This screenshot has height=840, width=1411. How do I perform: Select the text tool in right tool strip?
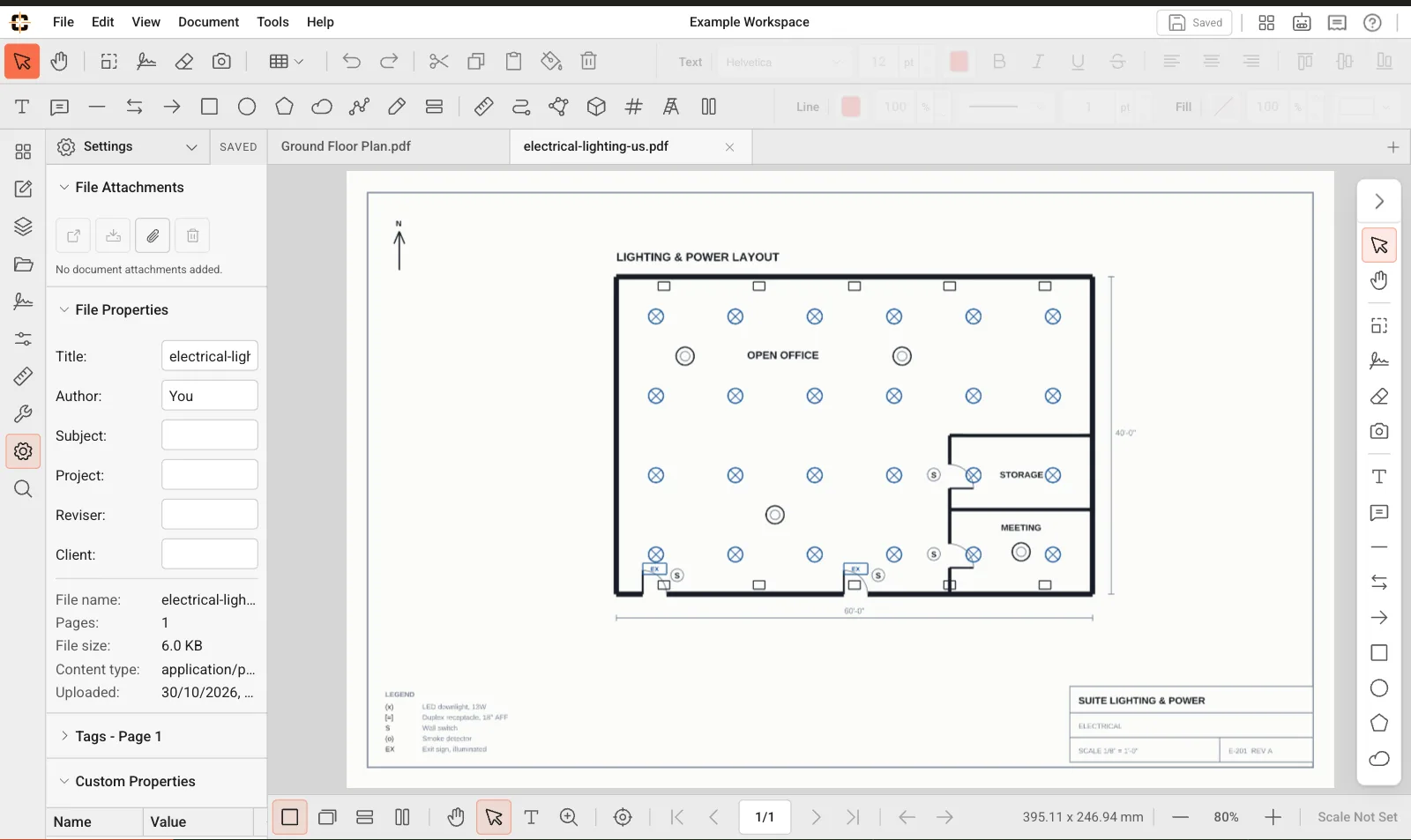(x=1379, y=476)
